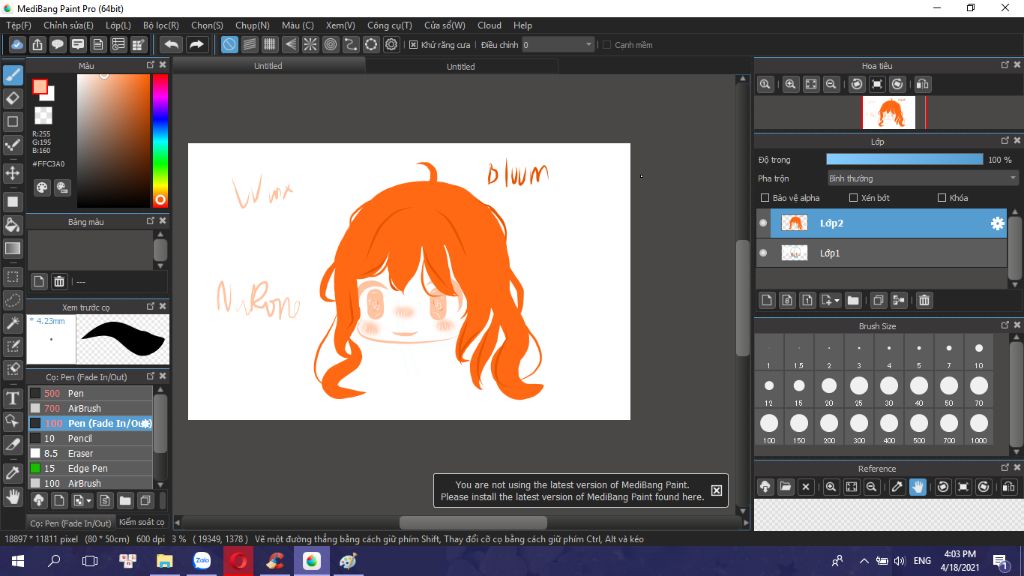1024x576 pixels.
Task: Undock the Màu color panel
Action: coord(150,65)
